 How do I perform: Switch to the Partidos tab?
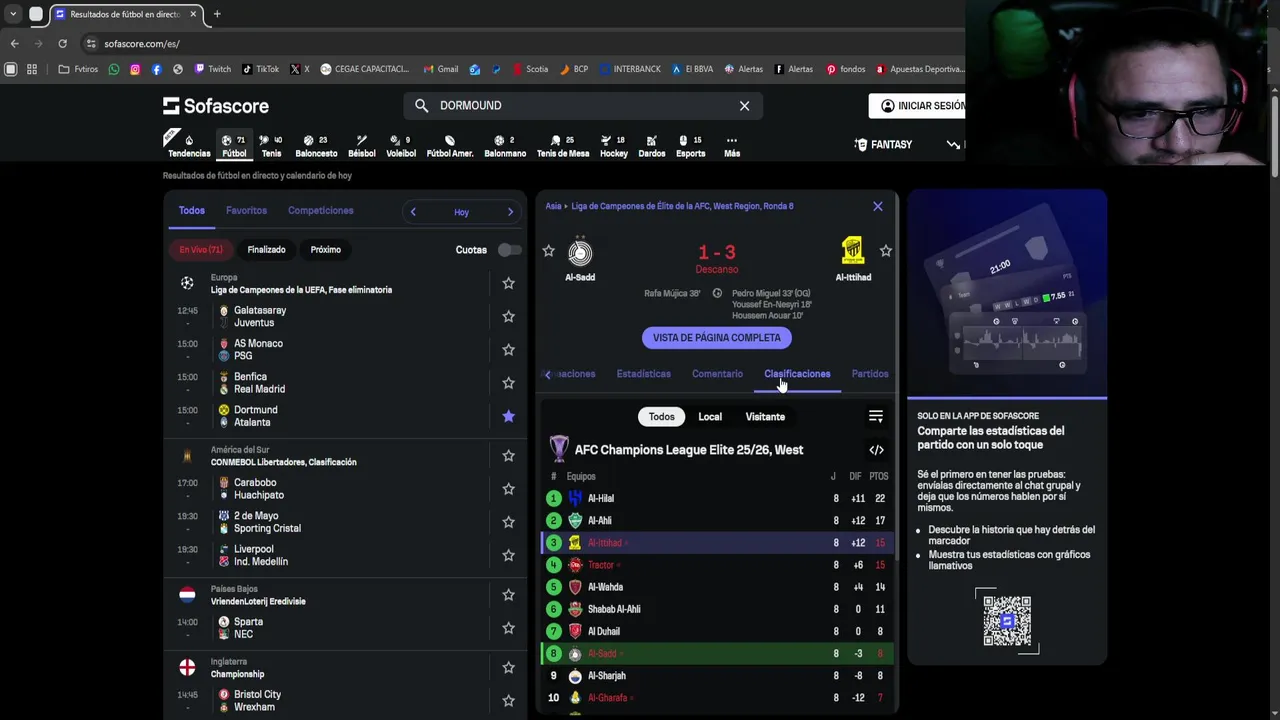[870, 374]
